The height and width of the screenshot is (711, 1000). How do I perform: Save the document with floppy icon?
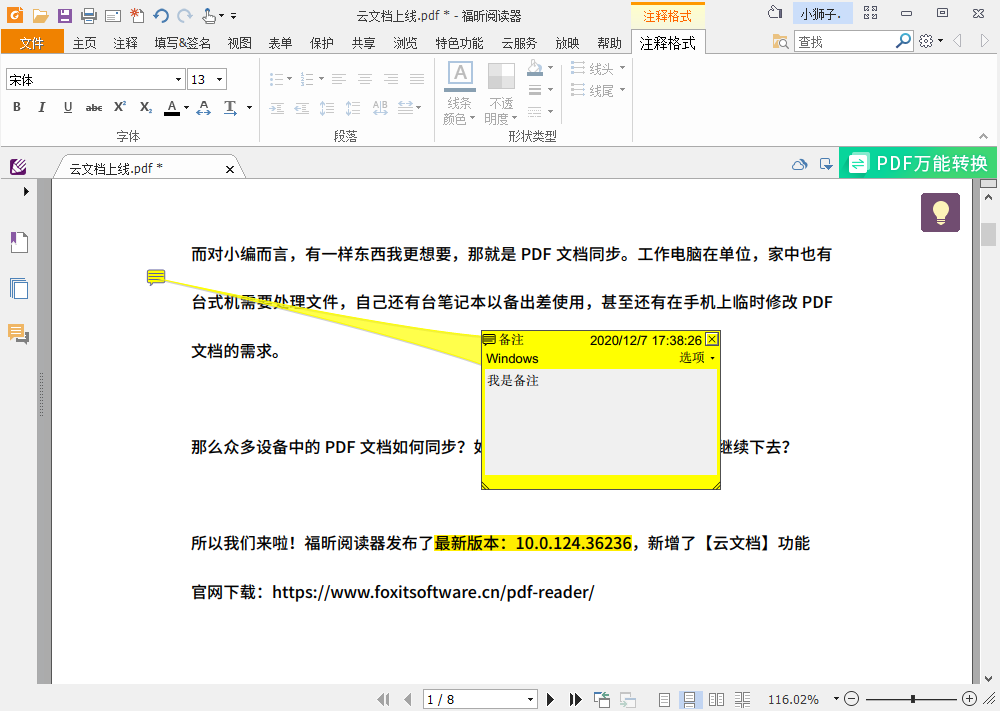(64, 15)
